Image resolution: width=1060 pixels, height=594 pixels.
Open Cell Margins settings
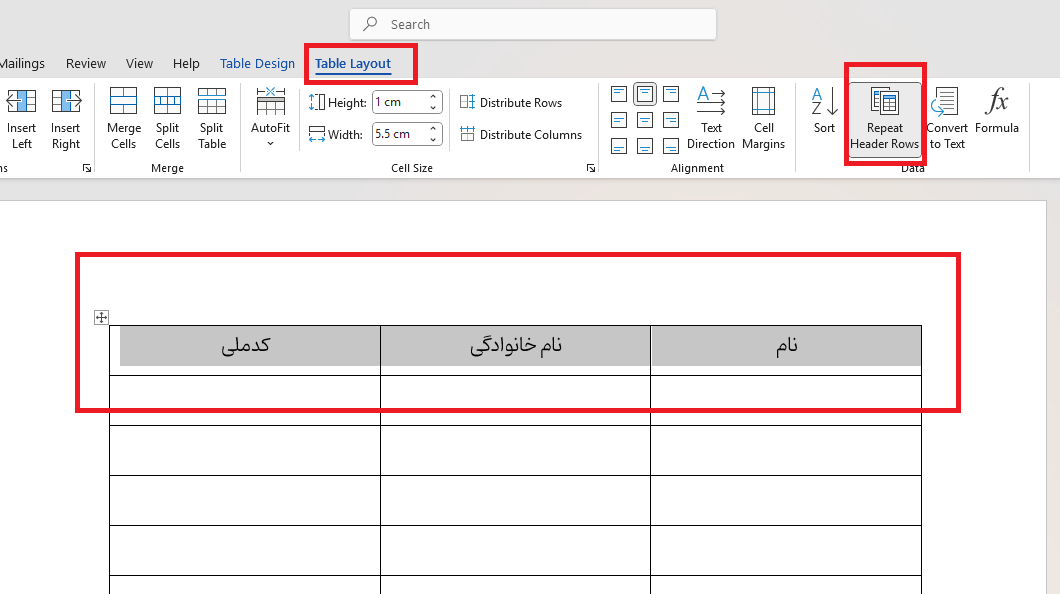(x=764, y=117)
